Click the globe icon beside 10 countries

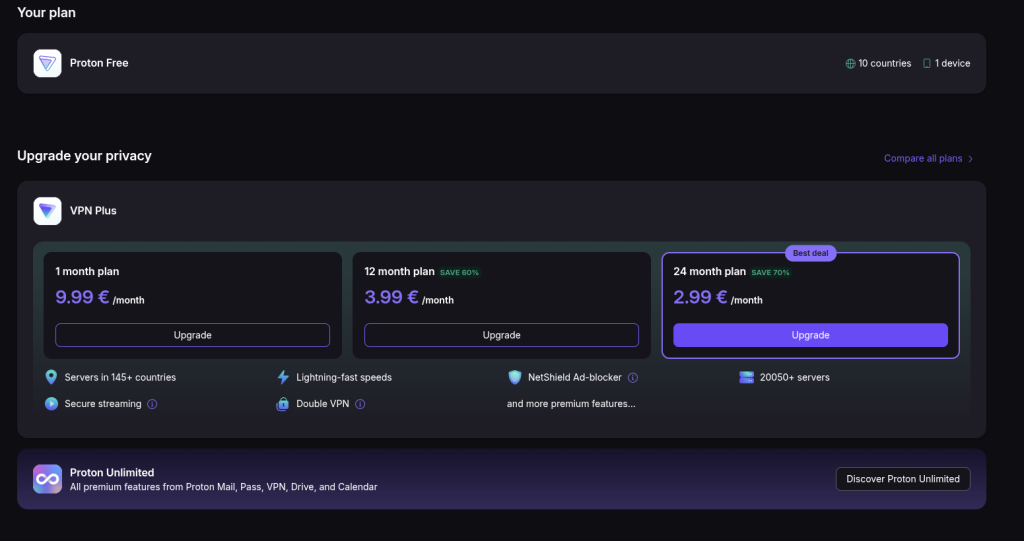click(850, 63)
